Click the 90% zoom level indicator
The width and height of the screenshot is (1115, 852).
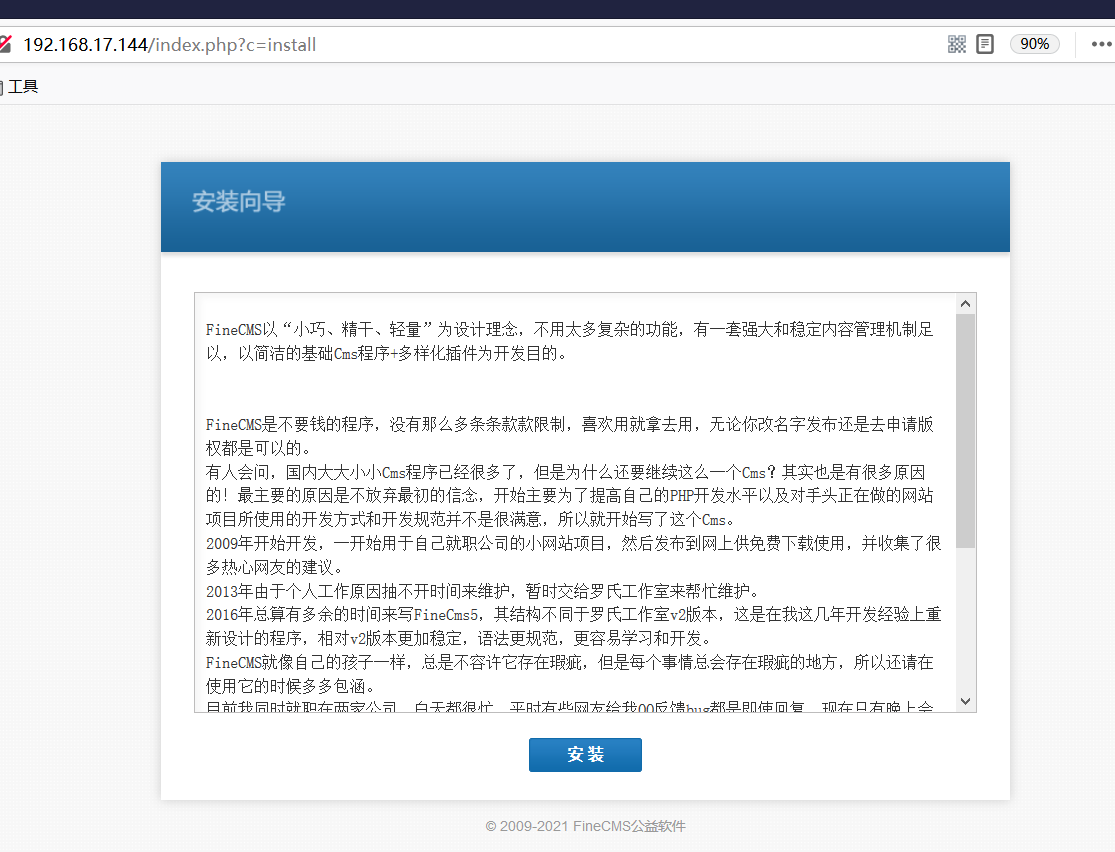[1035, 44]
